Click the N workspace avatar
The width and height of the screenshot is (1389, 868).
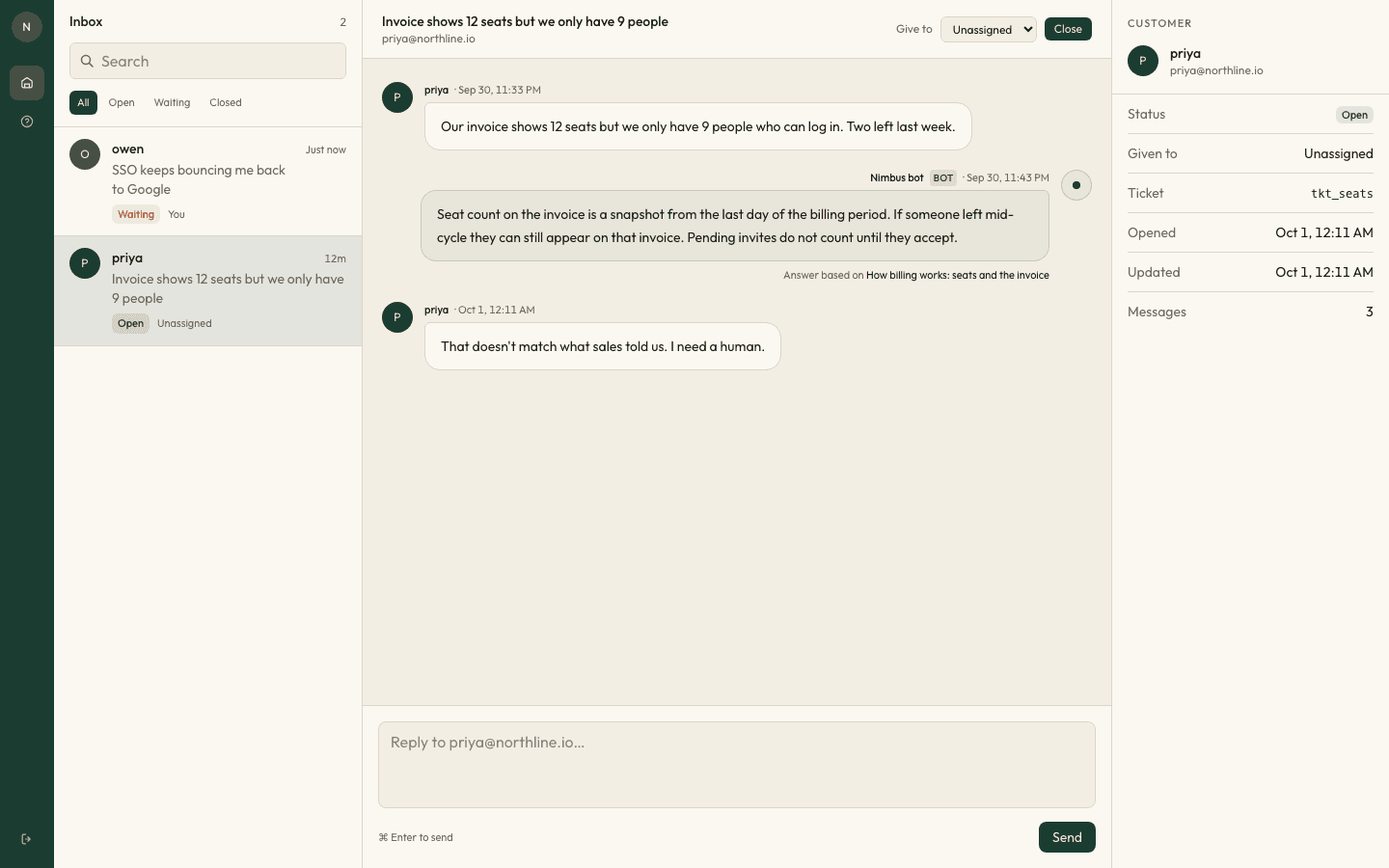tap(27, 27)
